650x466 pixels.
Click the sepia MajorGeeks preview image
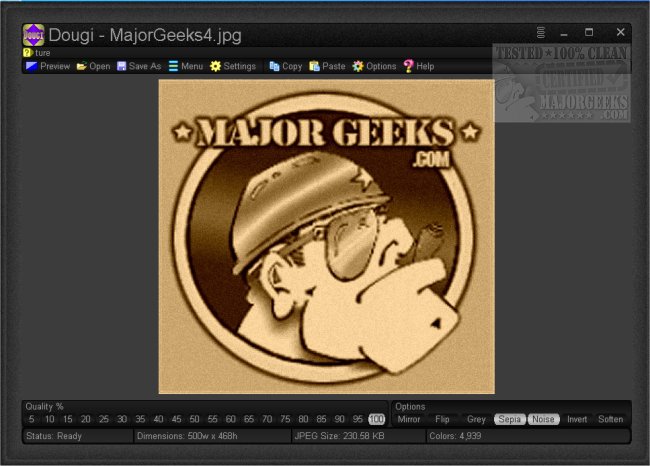(327, 236)
